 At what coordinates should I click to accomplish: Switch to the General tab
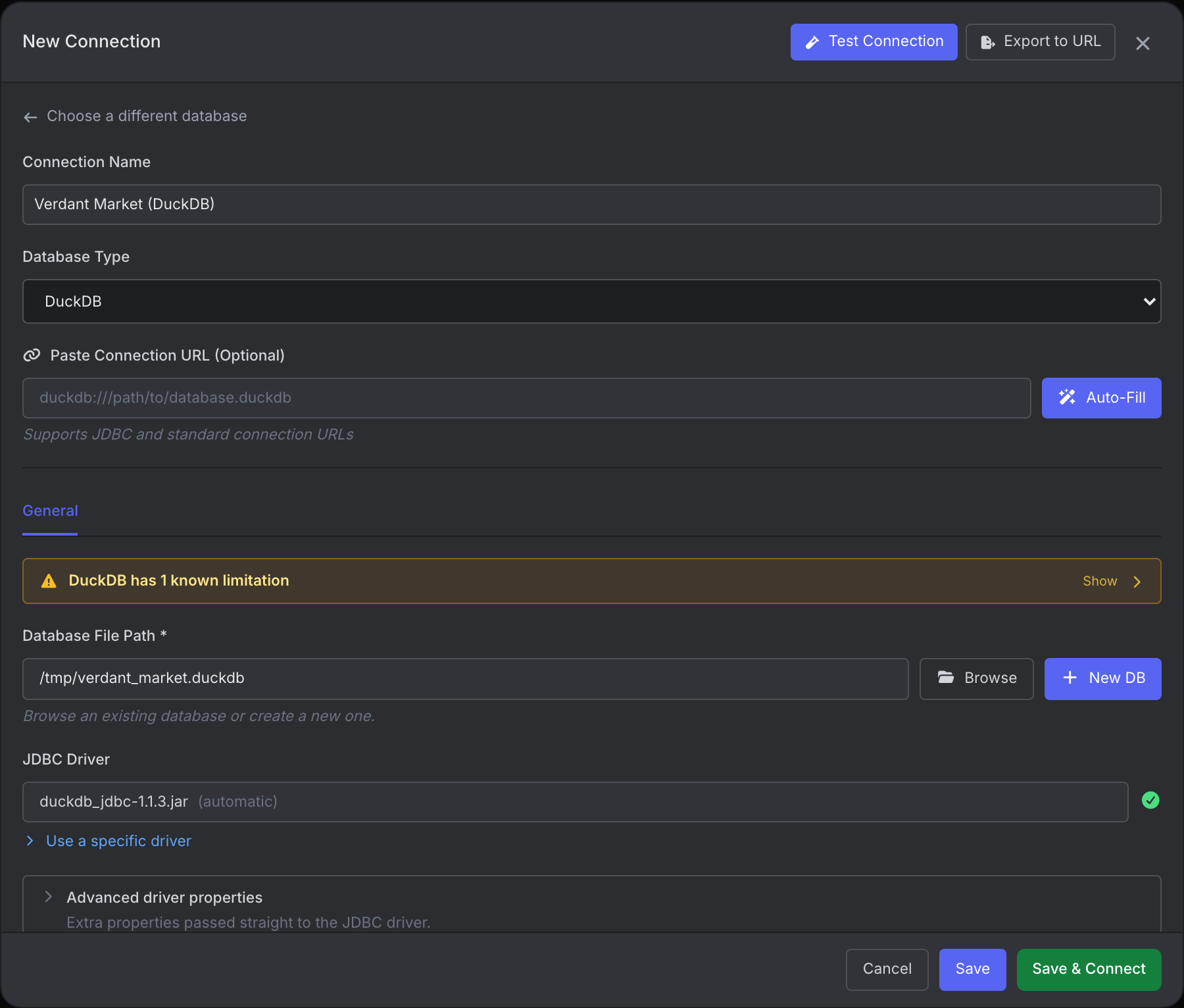tap(50, 511)
